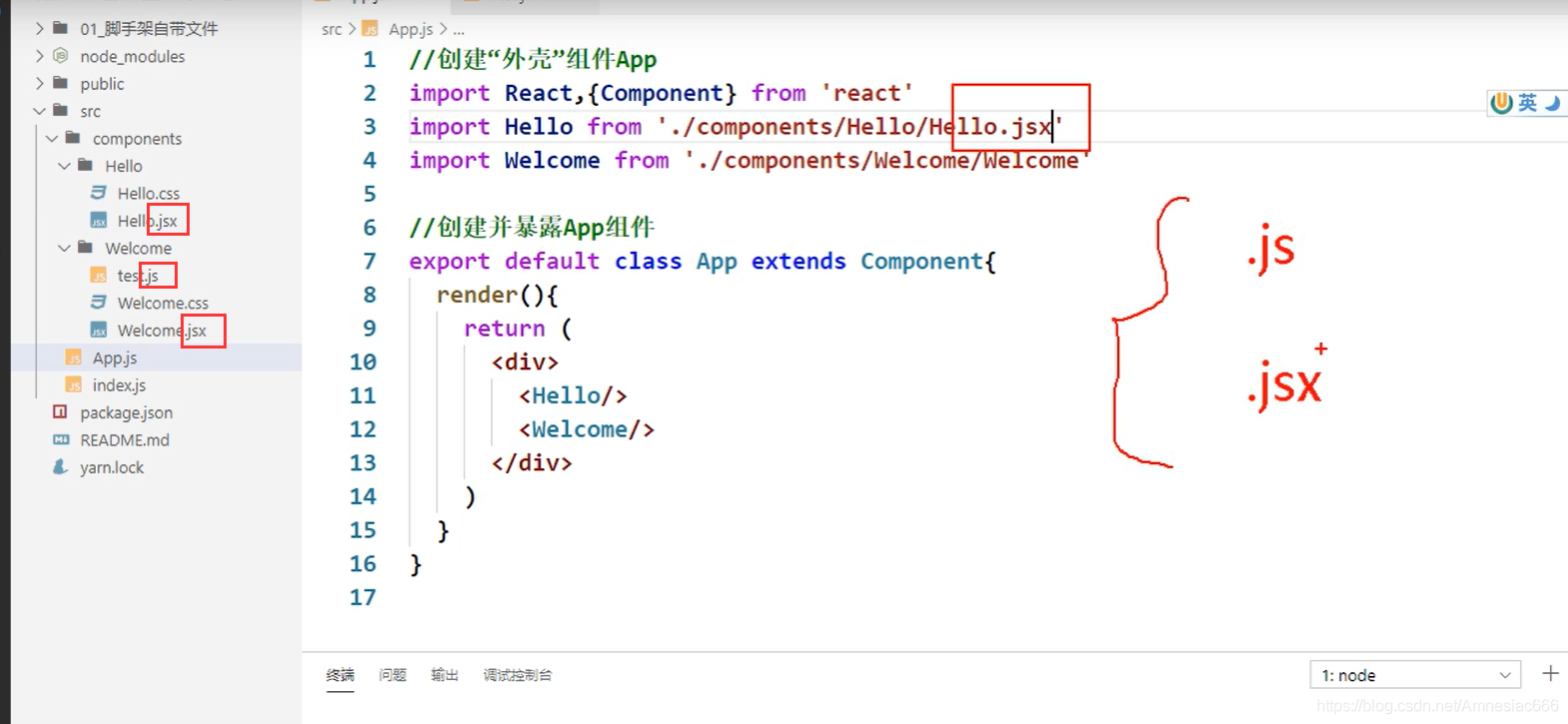Click the CSS icon beside Welcome.css

(99, 303)
